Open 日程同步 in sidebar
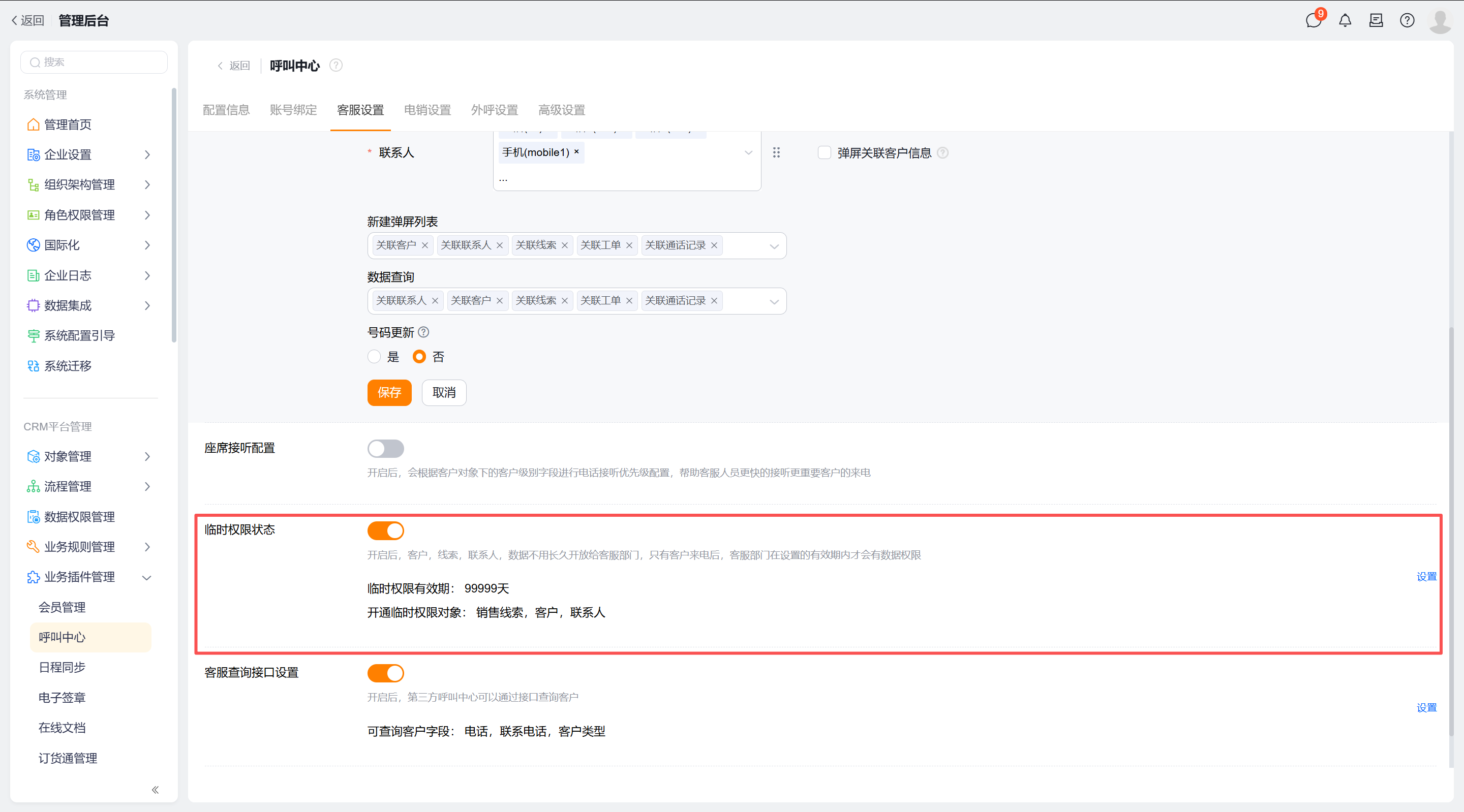This screenshot has height=812, width=1464. (62, 668)
